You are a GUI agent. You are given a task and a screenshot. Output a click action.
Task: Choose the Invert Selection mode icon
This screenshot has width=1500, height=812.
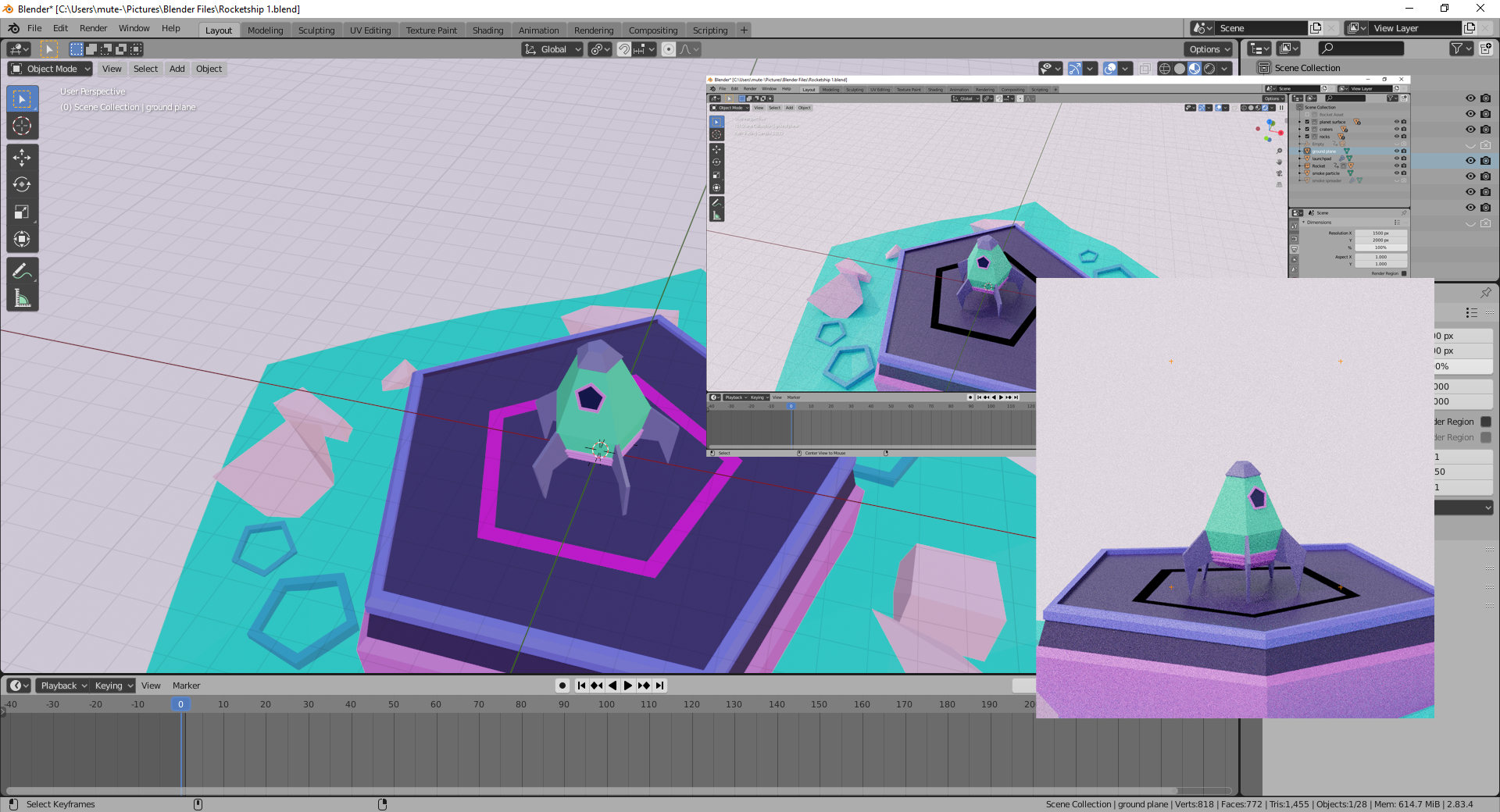(x=121, y=49)
